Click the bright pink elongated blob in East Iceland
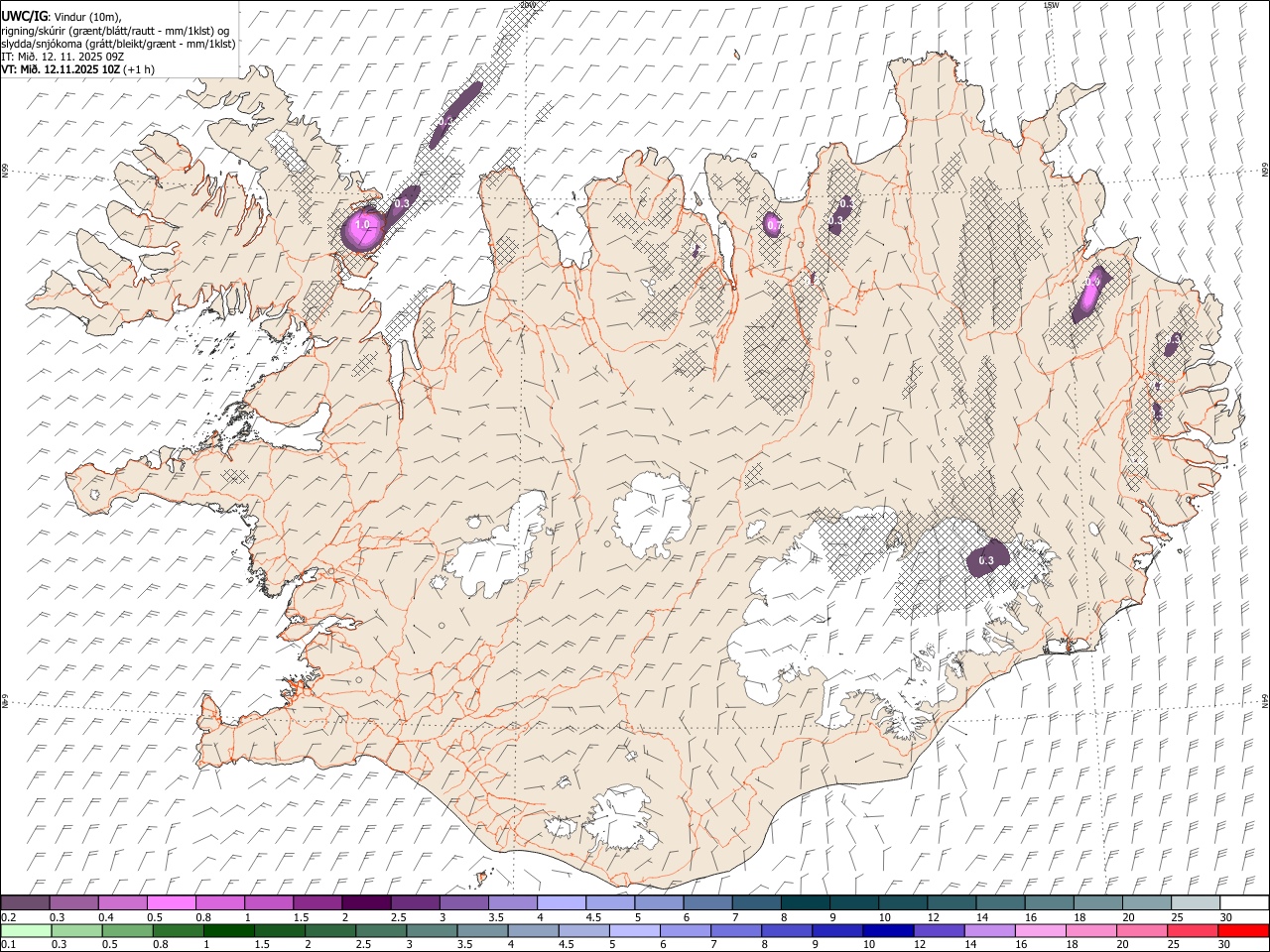Screen dimensions: 1270x952 pyautogui.click(x=1089, y=294)
